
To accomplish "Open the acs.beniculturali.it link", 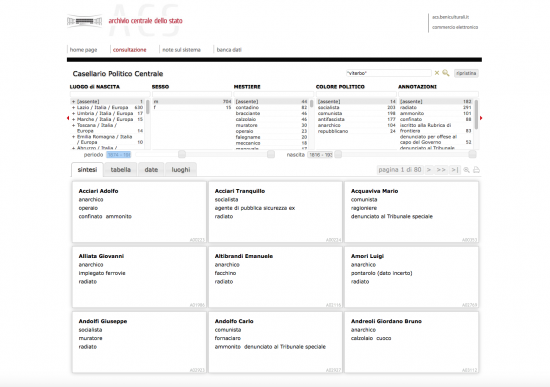I will pyautogui.click(x=450, y=17).
